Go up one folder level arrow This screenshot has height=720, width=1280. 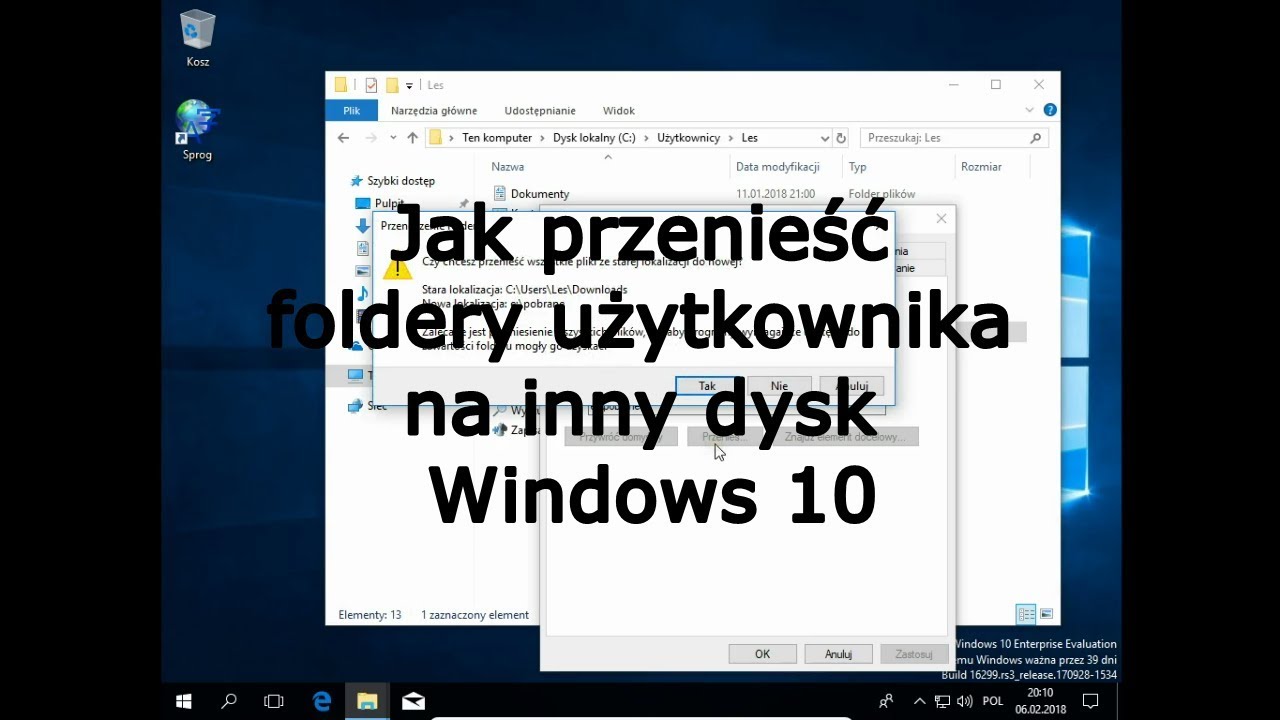(412, 138)
